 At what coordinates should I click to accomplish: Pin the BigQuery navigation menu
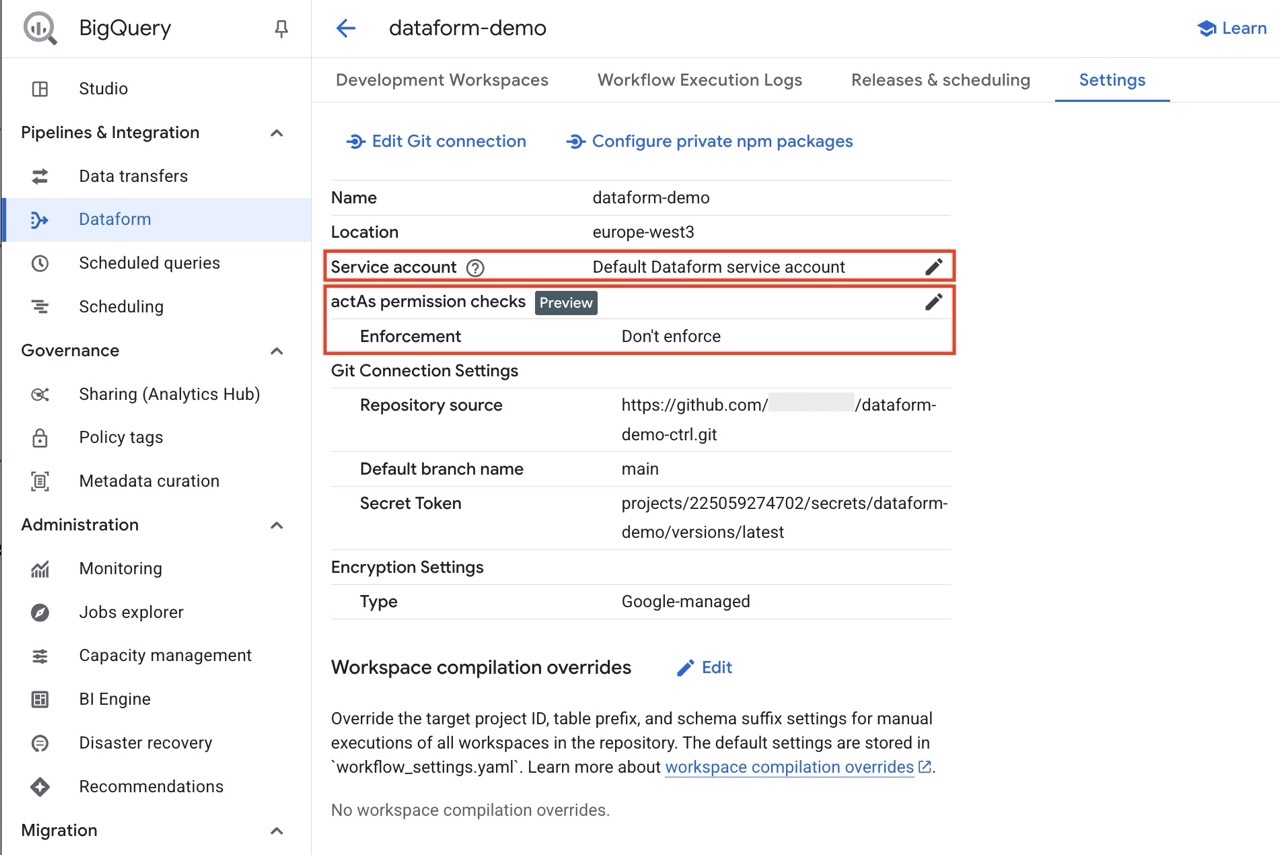[281, 29]
